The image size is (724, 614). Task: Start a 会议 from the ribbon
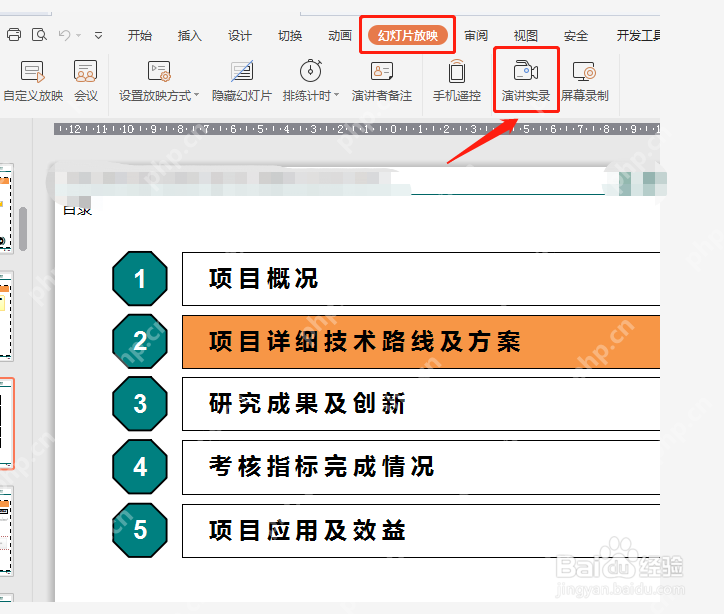pos(86,81)
